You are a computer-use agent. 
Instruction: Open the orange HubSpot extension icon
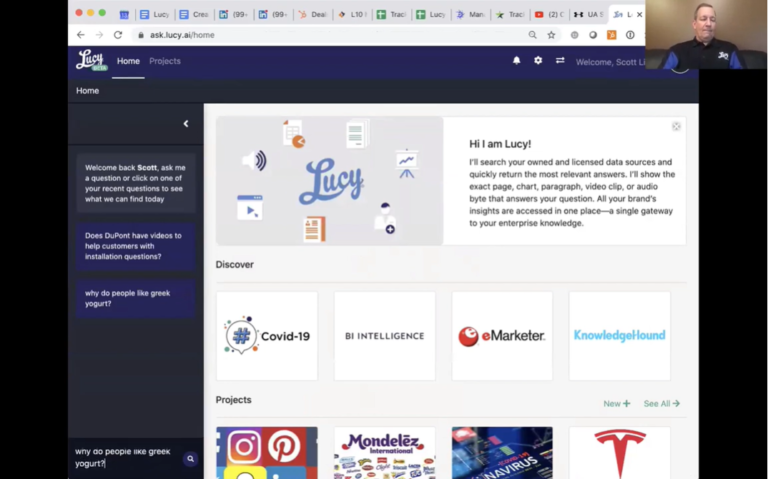611,35
